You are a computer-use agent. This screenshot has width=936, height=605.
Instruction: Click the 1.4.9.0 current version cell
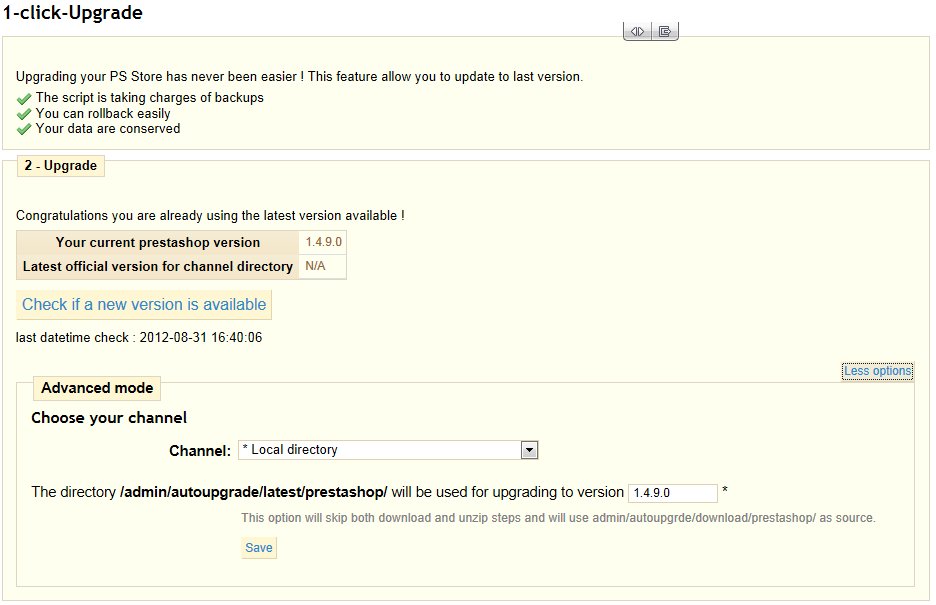pos(323,242)
